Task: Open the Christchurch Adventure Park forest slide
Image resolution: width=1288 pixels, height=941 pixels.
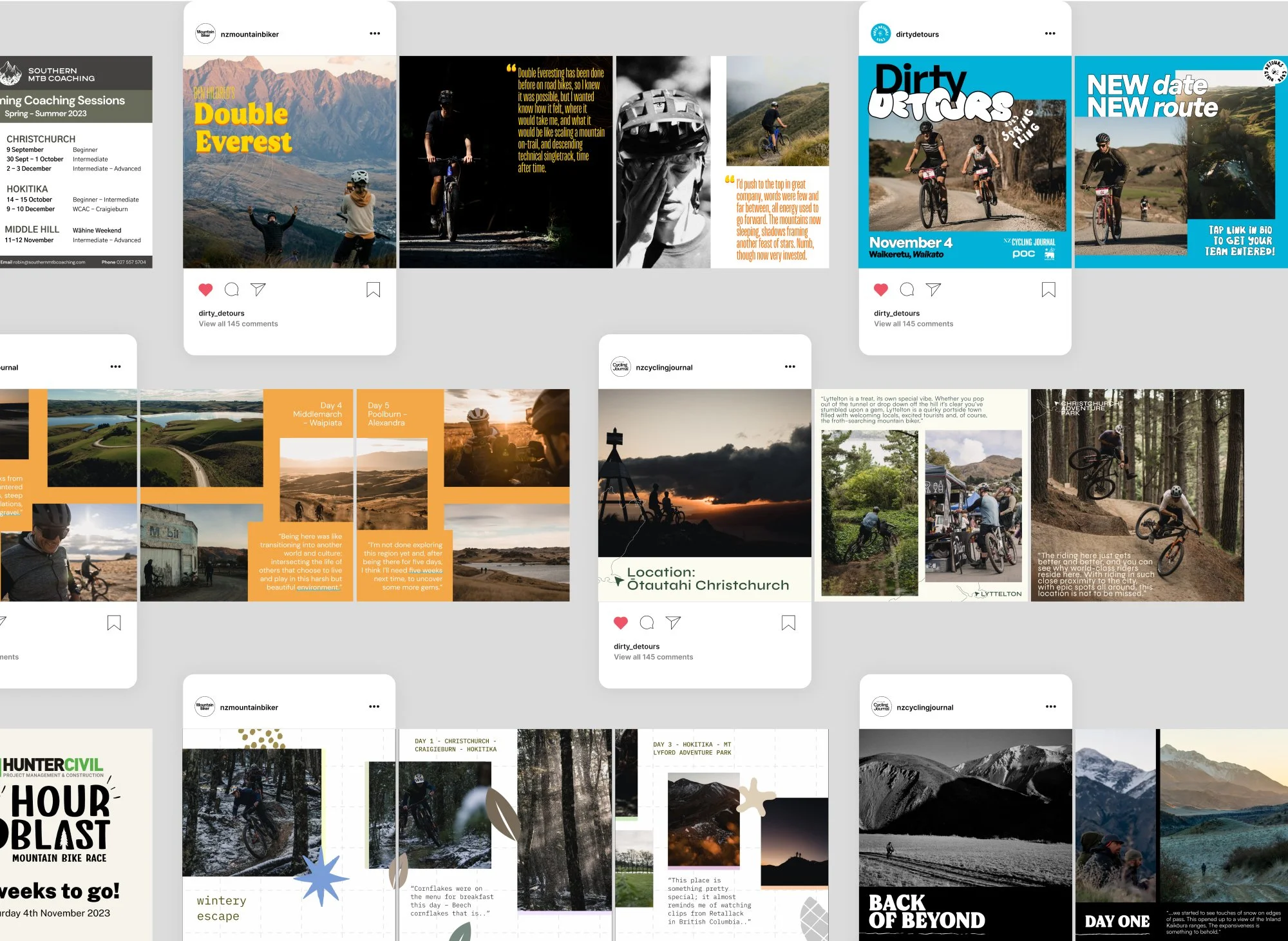Action: pos(1137,495)
